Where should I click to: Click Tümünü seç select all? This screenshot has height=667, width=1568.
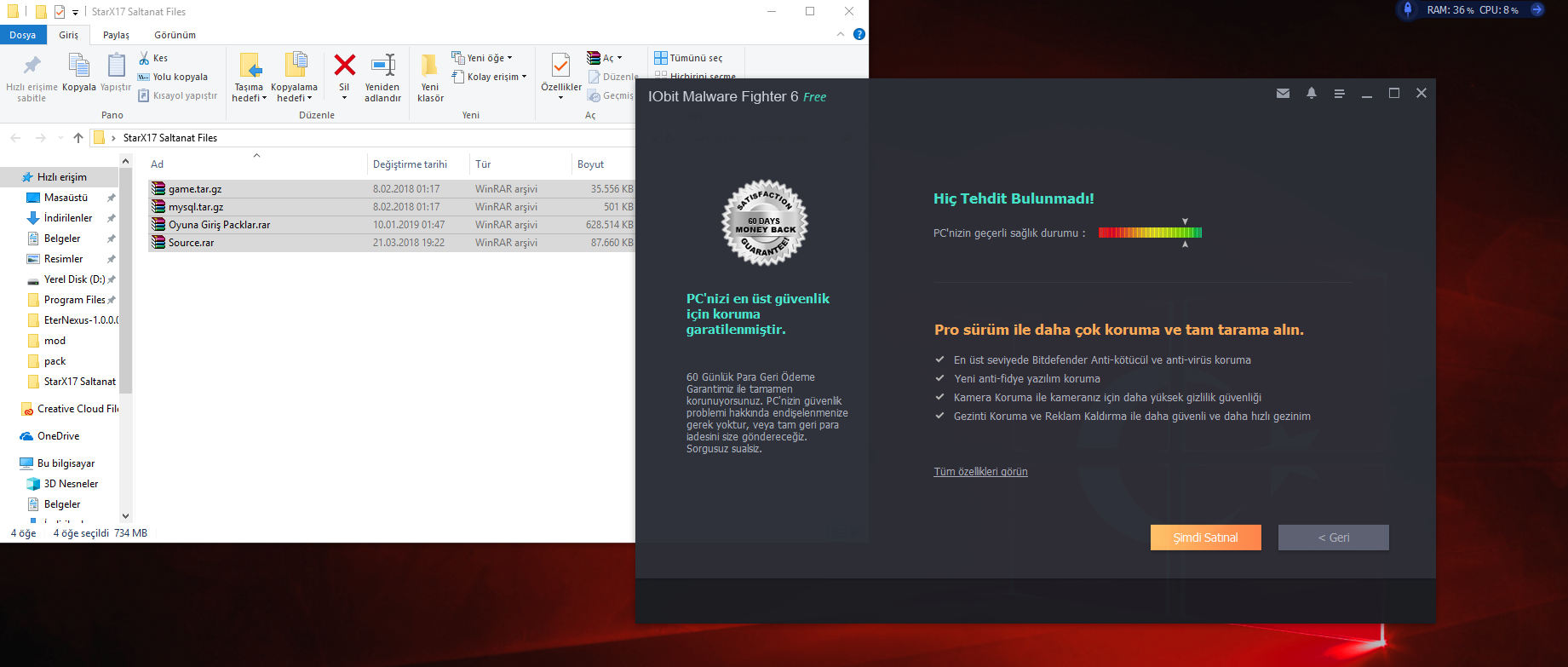coord(688,58)
